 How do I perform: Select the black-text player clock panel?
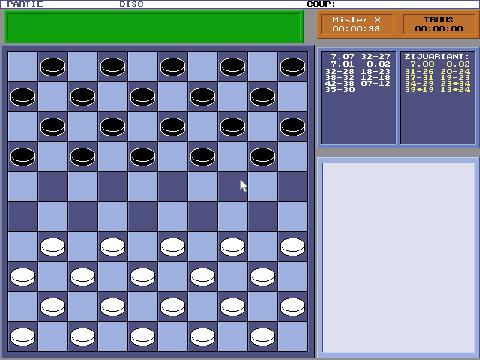tap(439, 24)
